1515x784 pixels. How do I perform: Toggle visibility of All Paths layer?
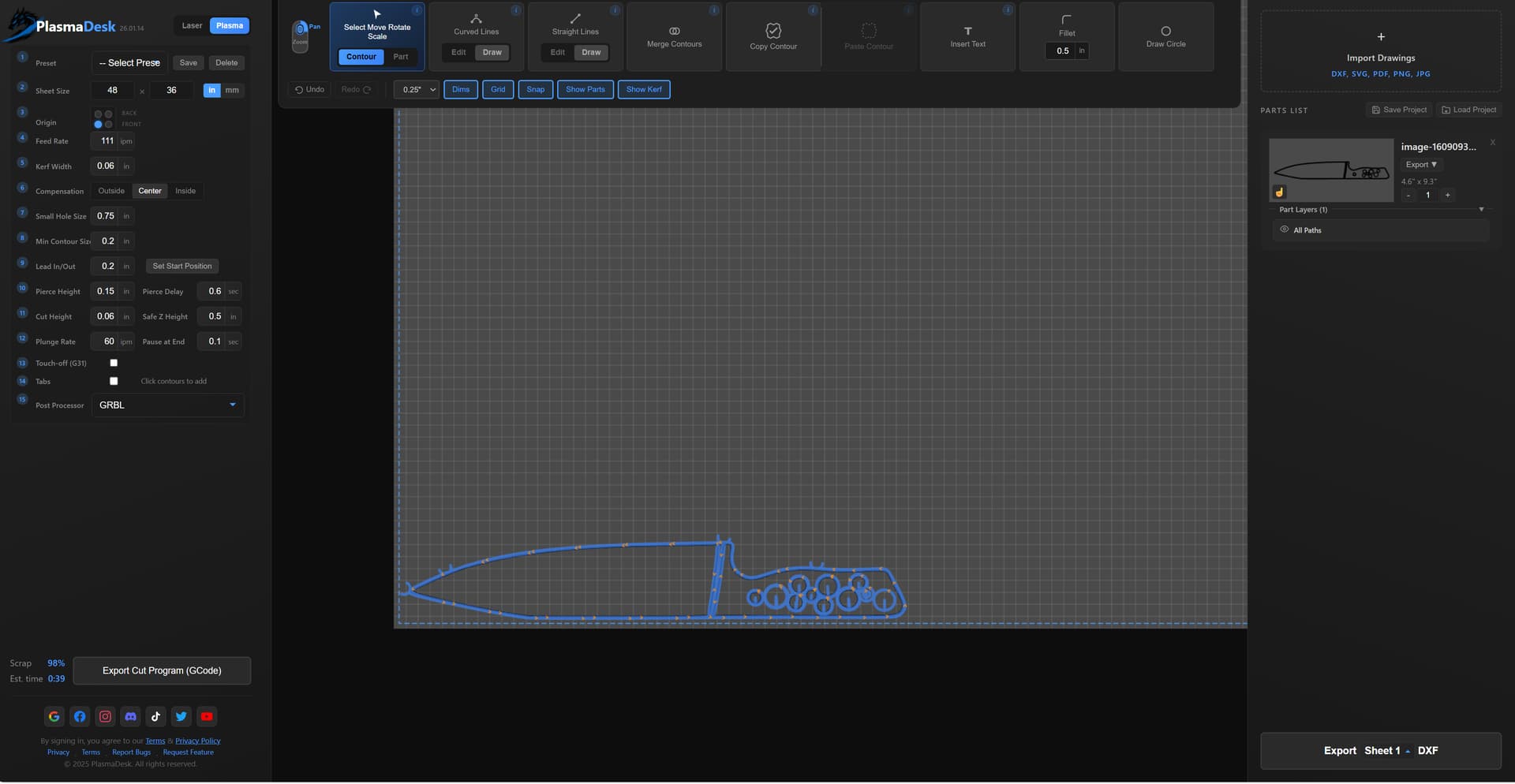(x=1284, y=230)
